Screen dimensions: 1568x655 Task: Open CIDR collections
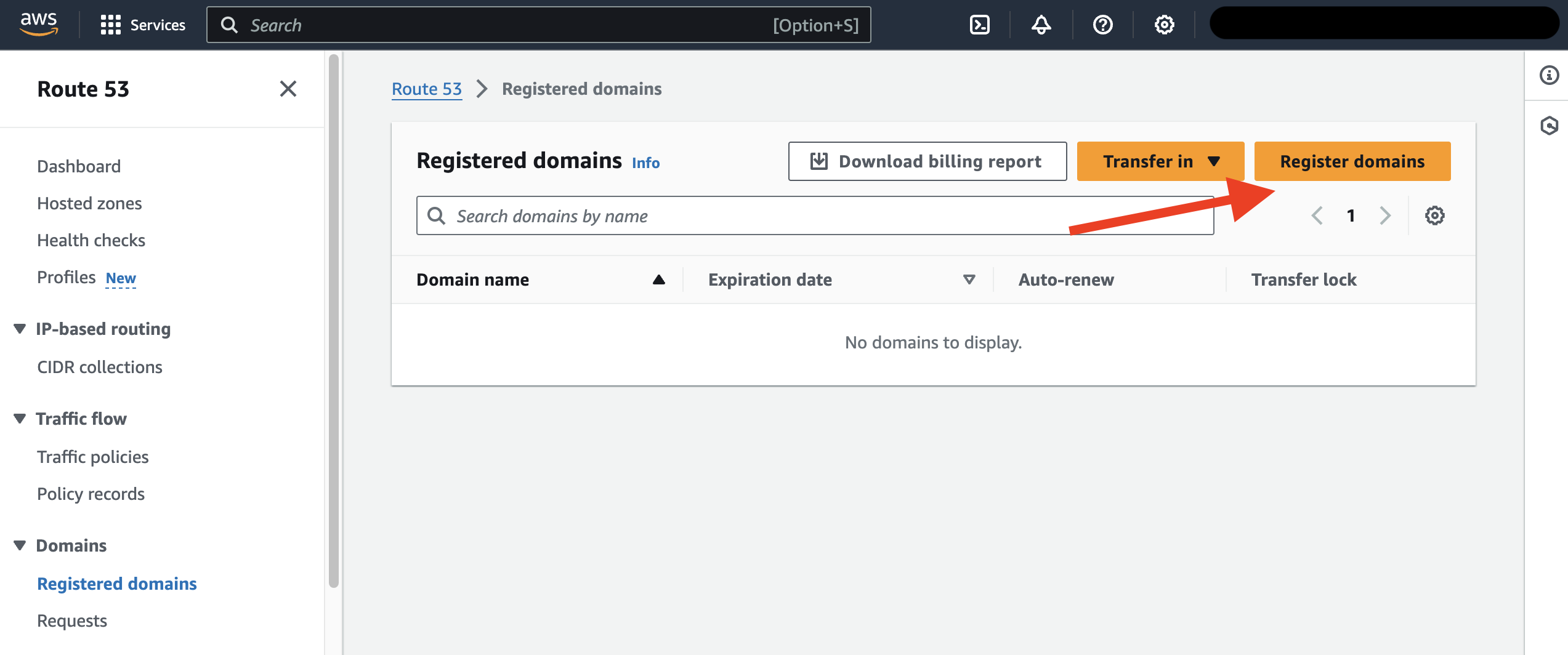[100, 367]
